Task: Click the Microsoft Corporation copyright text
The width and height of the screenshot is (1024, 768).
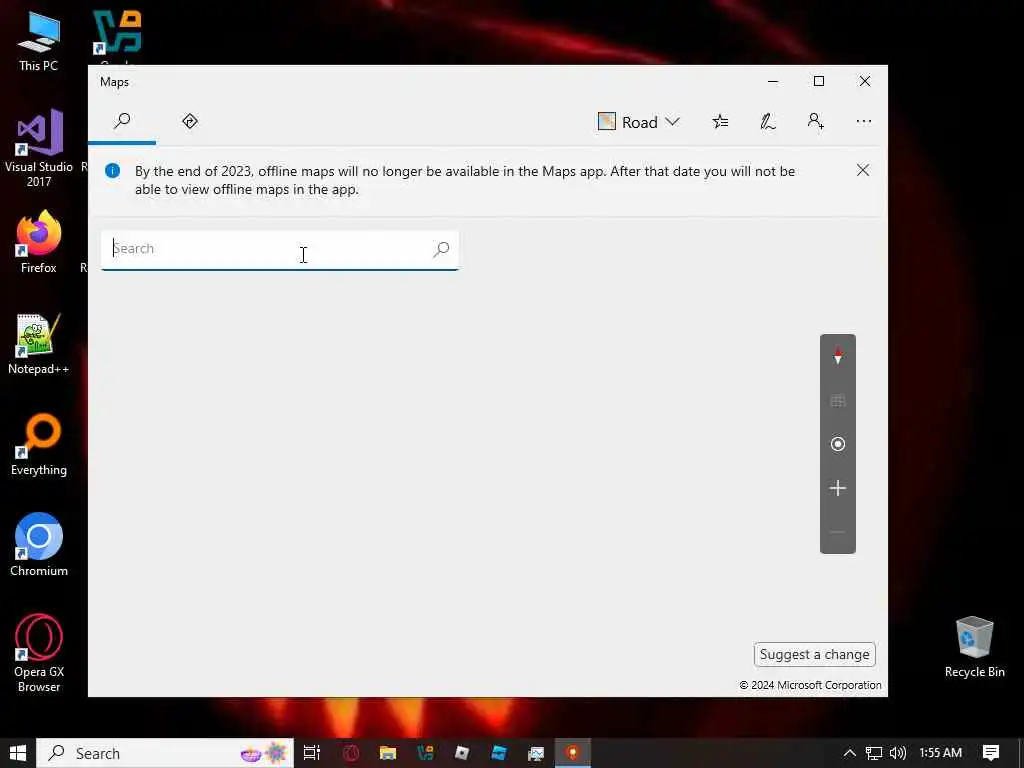Action: (x=810, y=685)
